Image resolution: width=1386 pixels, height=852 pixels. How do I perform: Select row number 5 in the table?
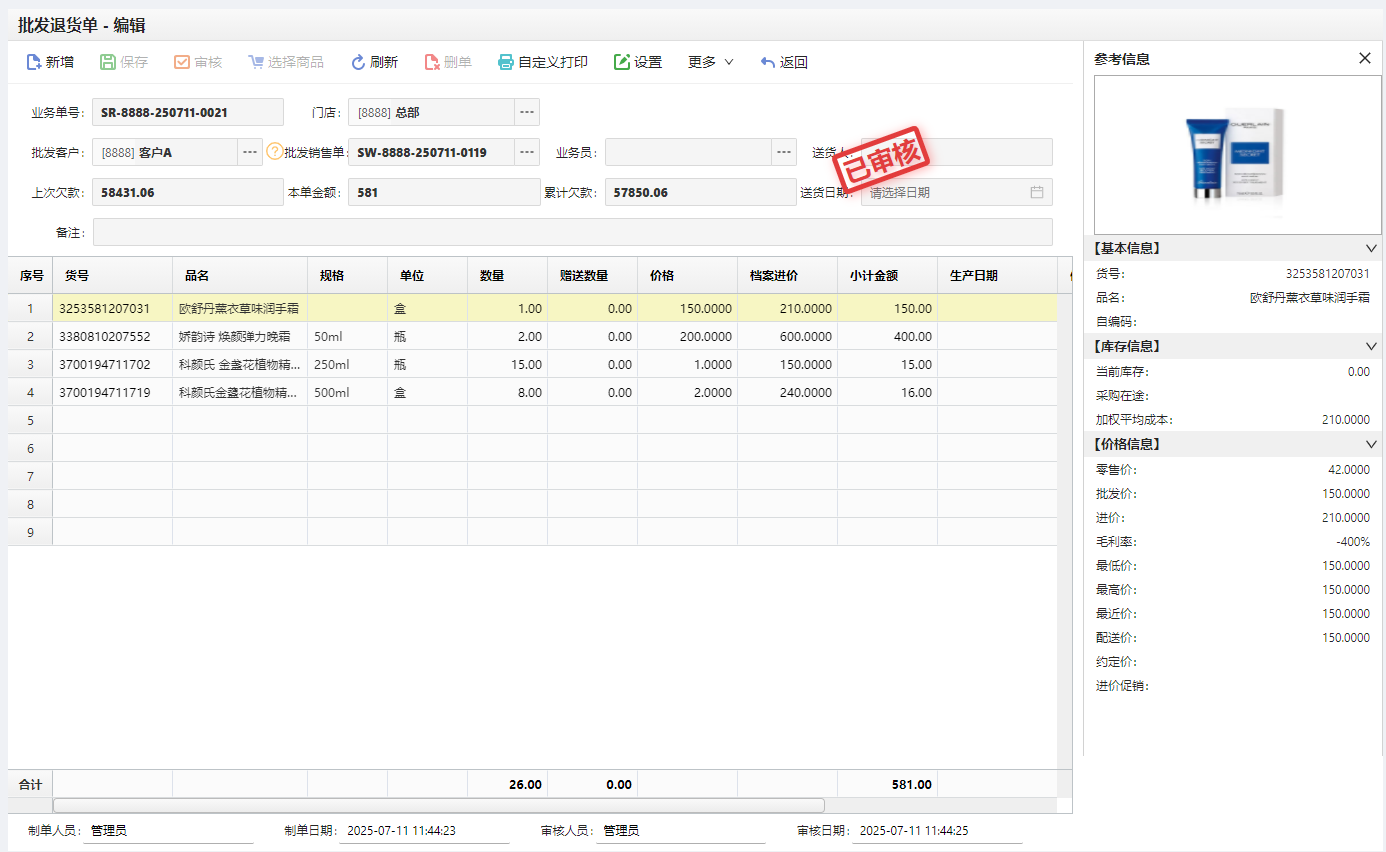(30, 421)
